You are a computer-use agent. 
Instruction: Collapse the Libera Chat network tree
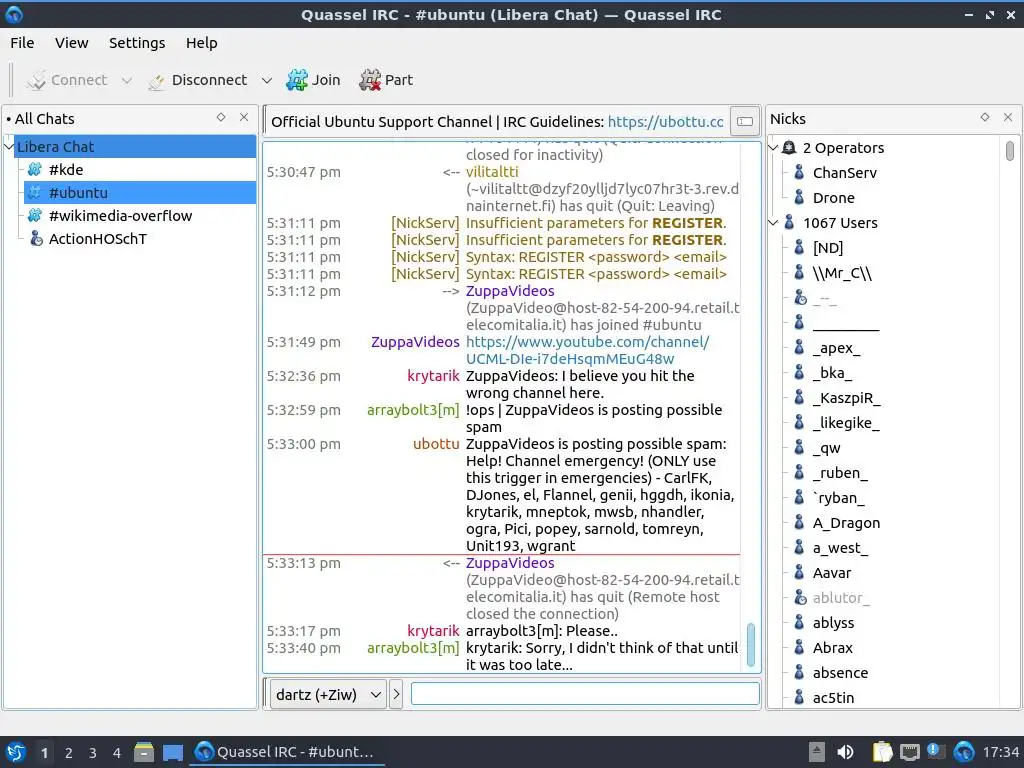(x=8, y=146)
